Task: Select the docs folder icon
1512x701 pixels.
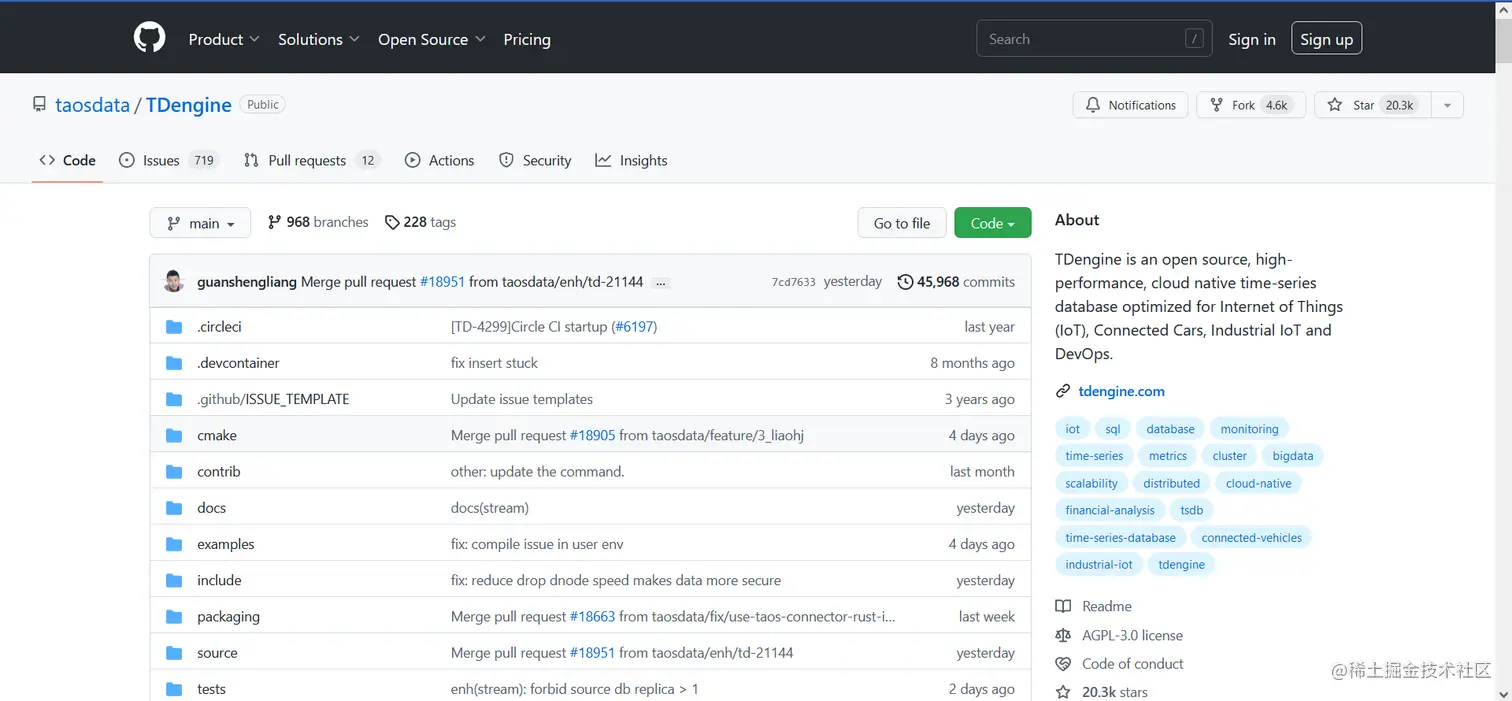Action: [x=174, y=508]
